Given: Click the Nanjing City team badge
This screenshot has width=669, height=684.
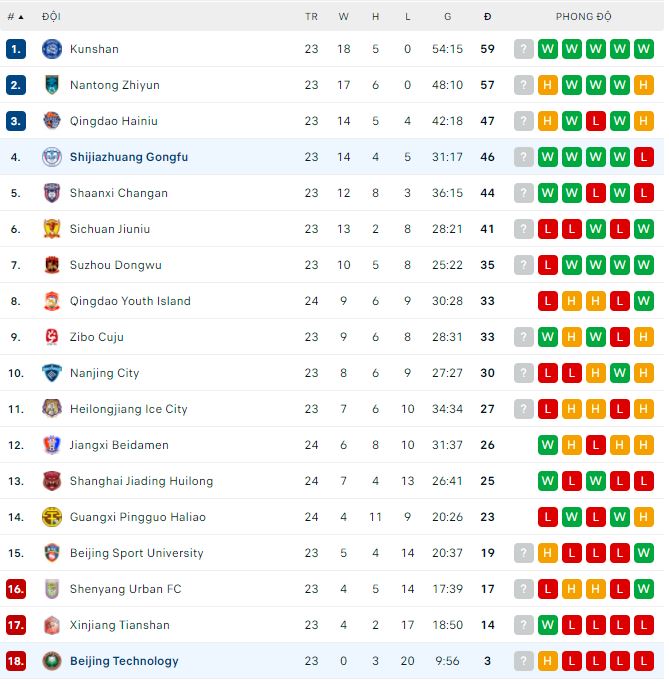Looking at the screenshot, I should (x=52, y=373).
